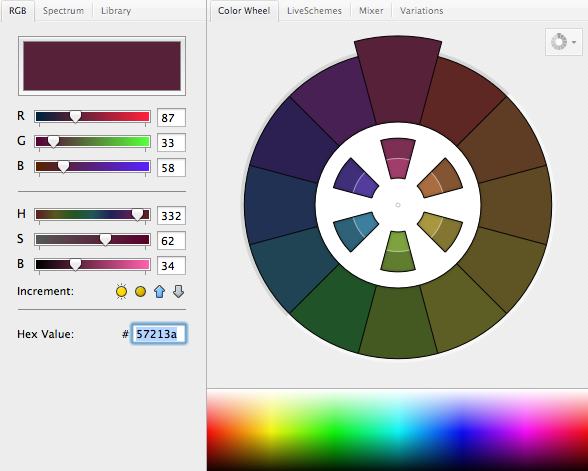Click the dim yellow circle increment icon
588x471 pixels.
point(140,291)
